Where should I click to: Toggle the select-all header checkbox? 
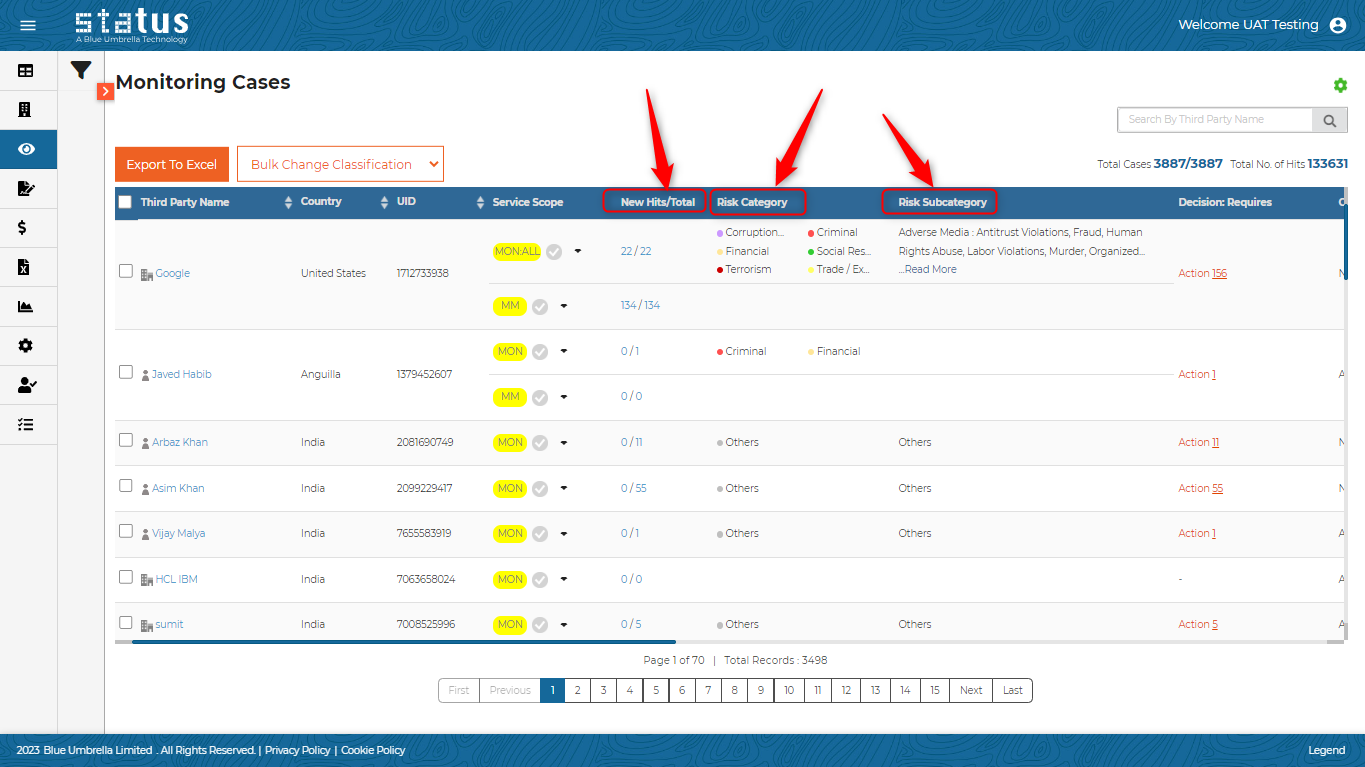pos(125,202)
